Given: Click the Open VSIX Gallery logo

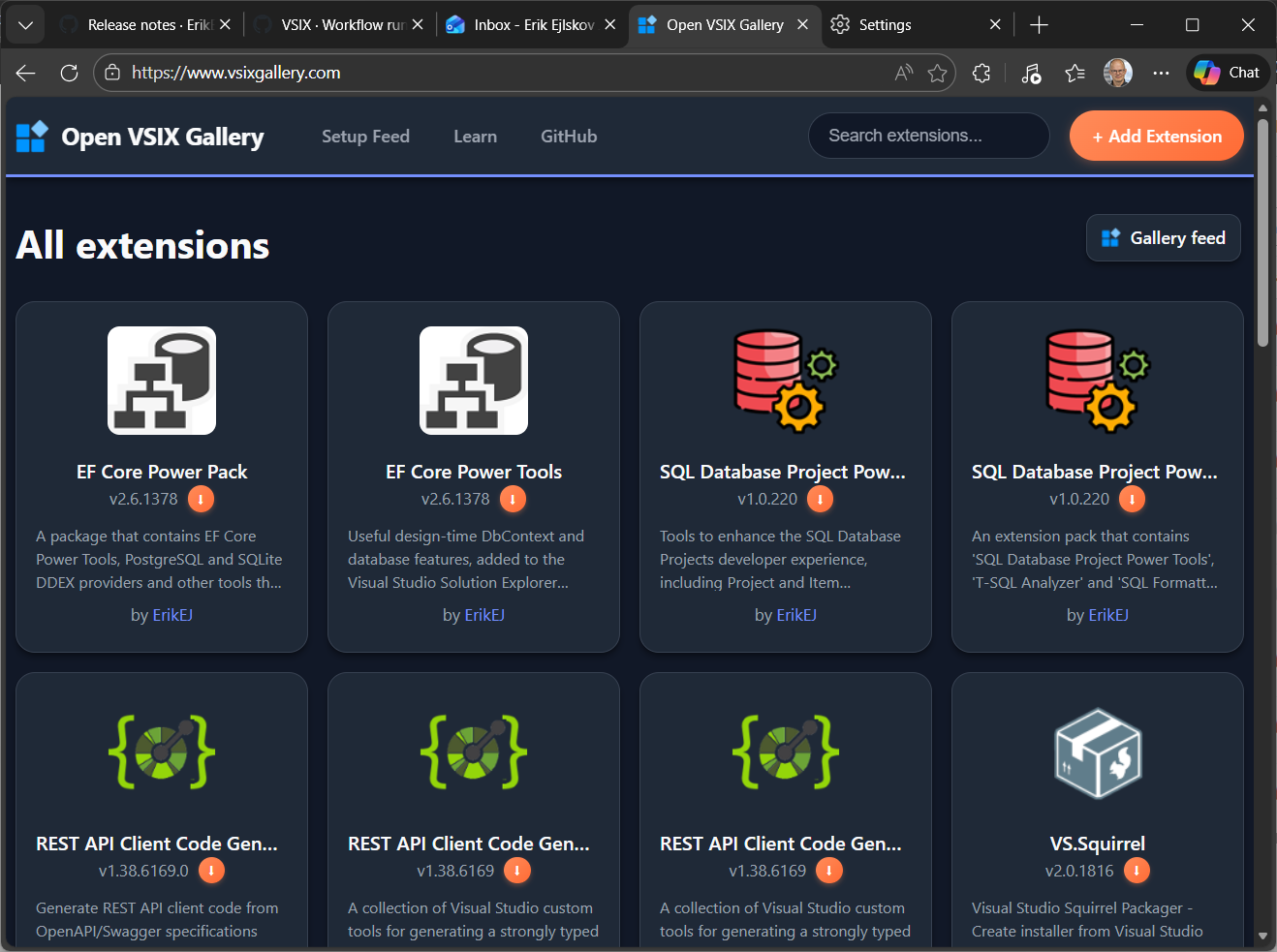Looking at the screenshot, I should [140, 137].
